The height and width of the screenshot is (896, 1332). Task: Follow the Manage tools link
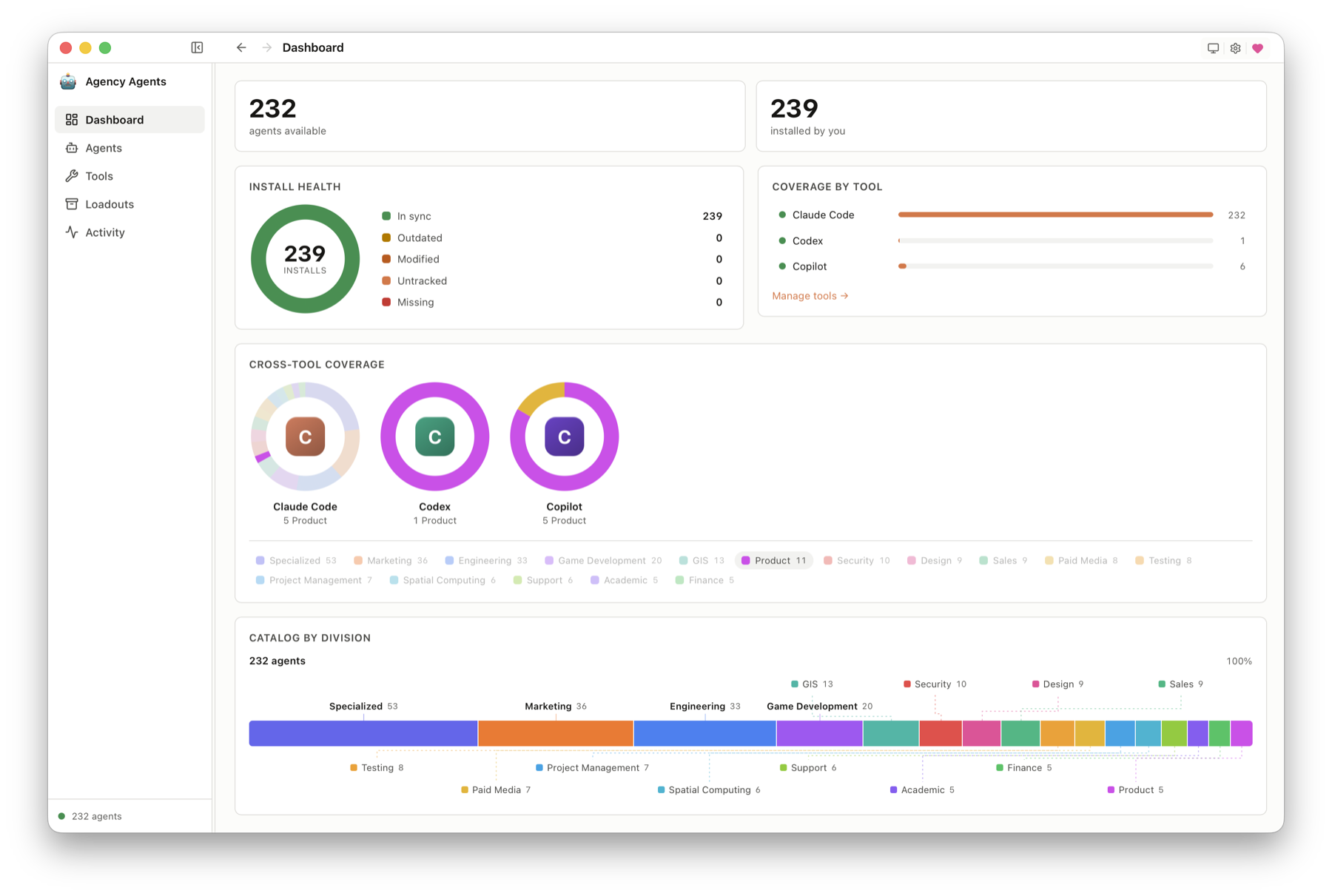(x=810, y=296)
